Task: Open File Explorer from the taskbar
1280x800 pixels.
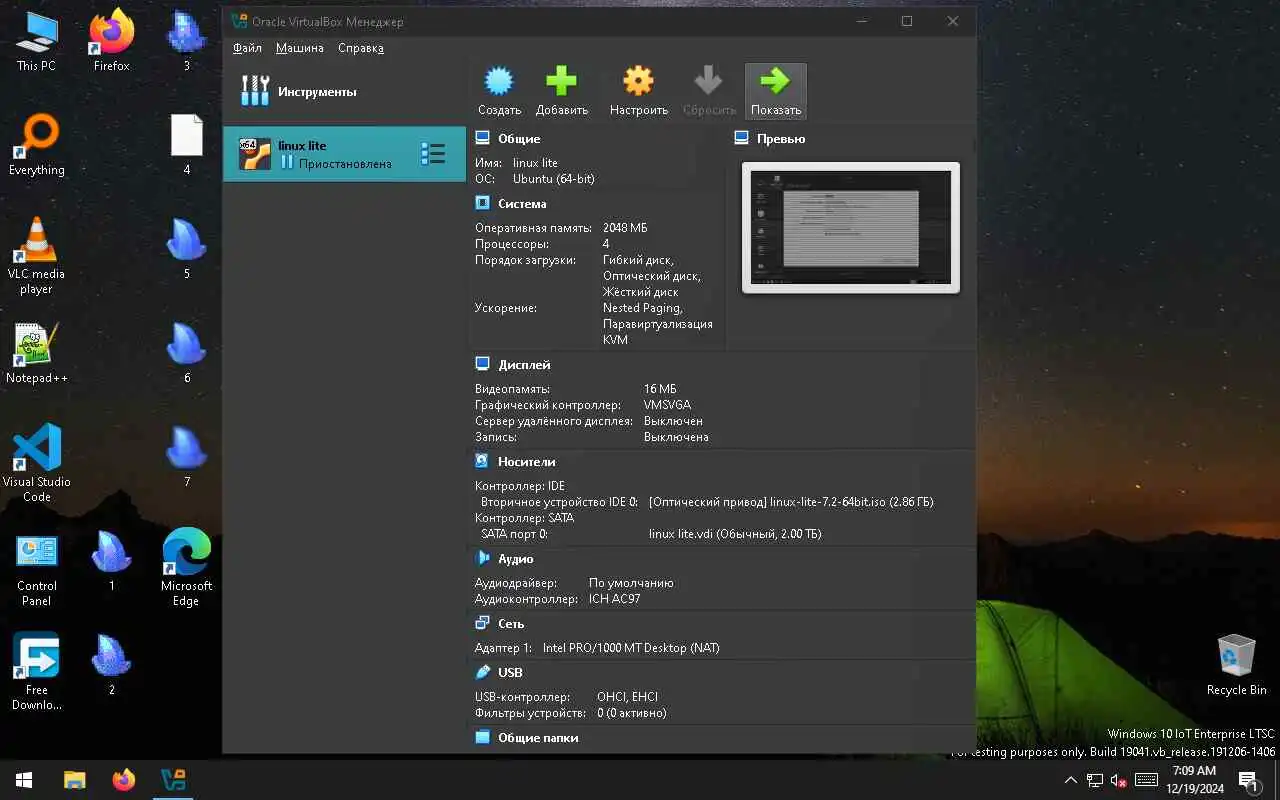Action: click(74, 780)
